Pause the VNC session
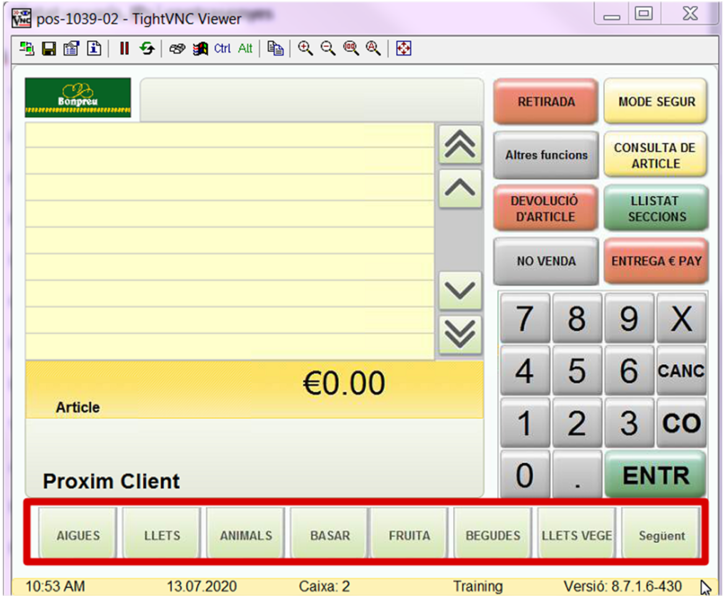The width and height of the screenshot is (723, 600). click(x=124, y=48)
